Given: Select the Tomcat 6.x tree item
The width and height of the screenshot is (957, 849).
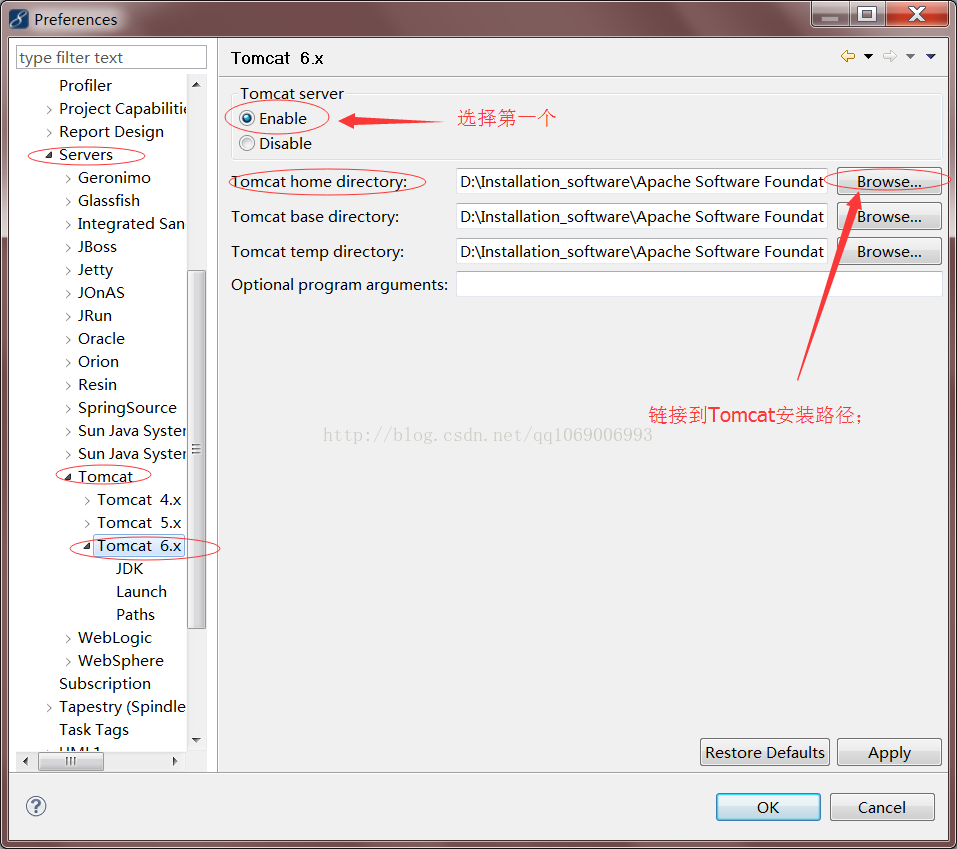Looking at the screenshot, I should [139, 546].
